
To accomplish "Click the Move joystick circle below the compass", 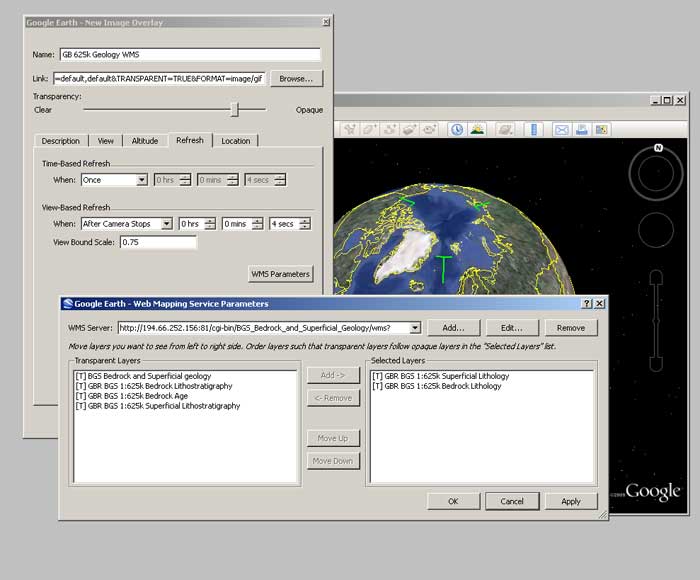I will pyautogui.click(x=655, y=230).
